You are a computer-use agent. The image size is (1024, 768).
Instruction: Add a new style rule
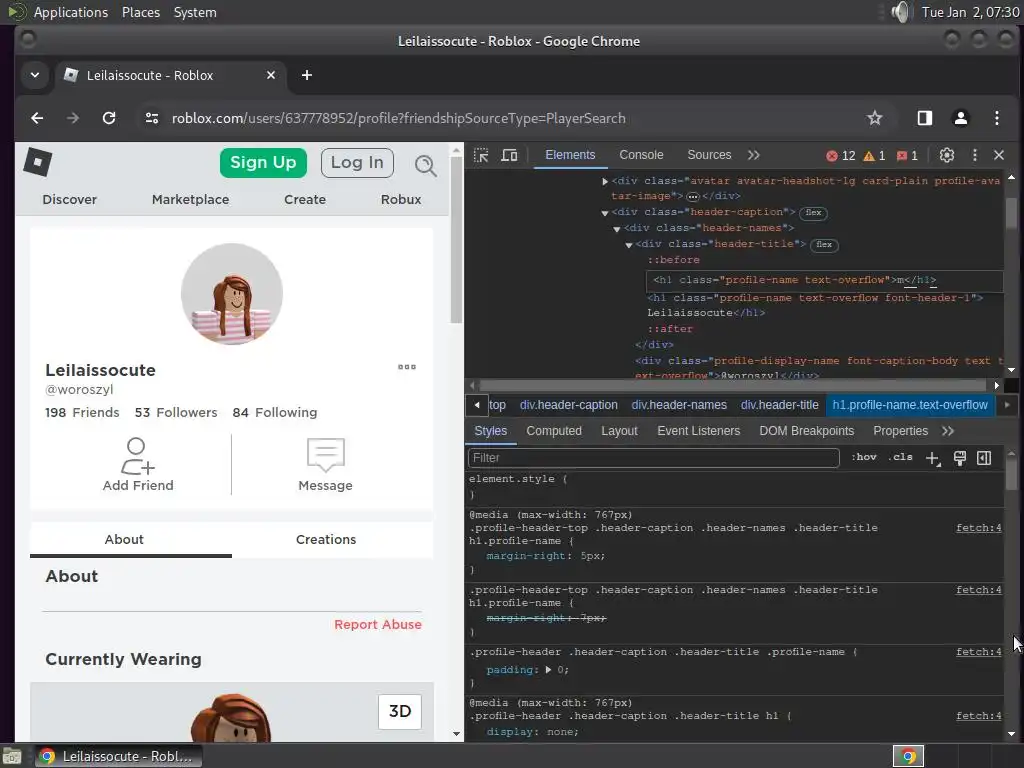pos(933,458)
